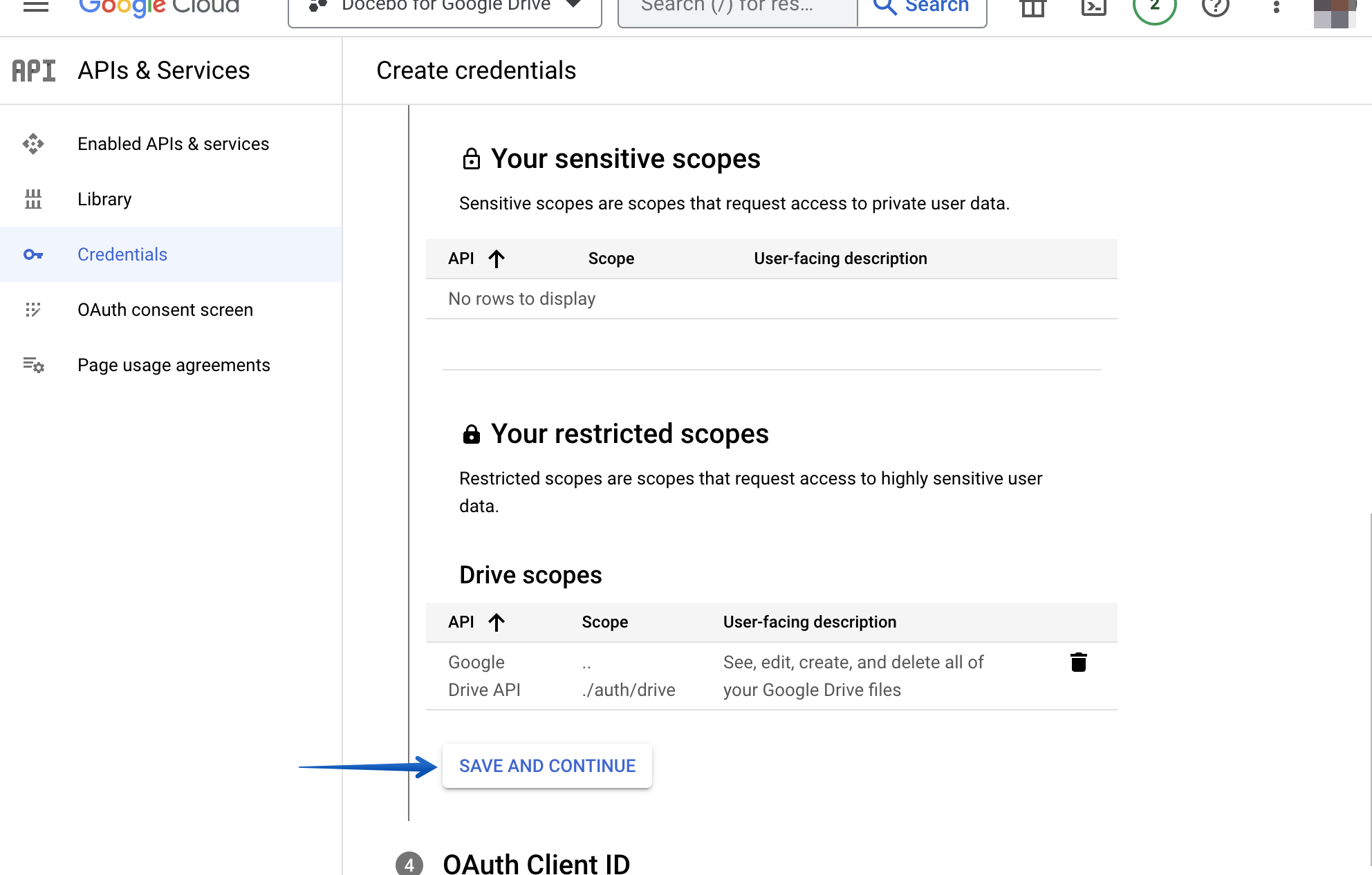Toggle API sort order in sensitive scopes table

tap(497, 258)
